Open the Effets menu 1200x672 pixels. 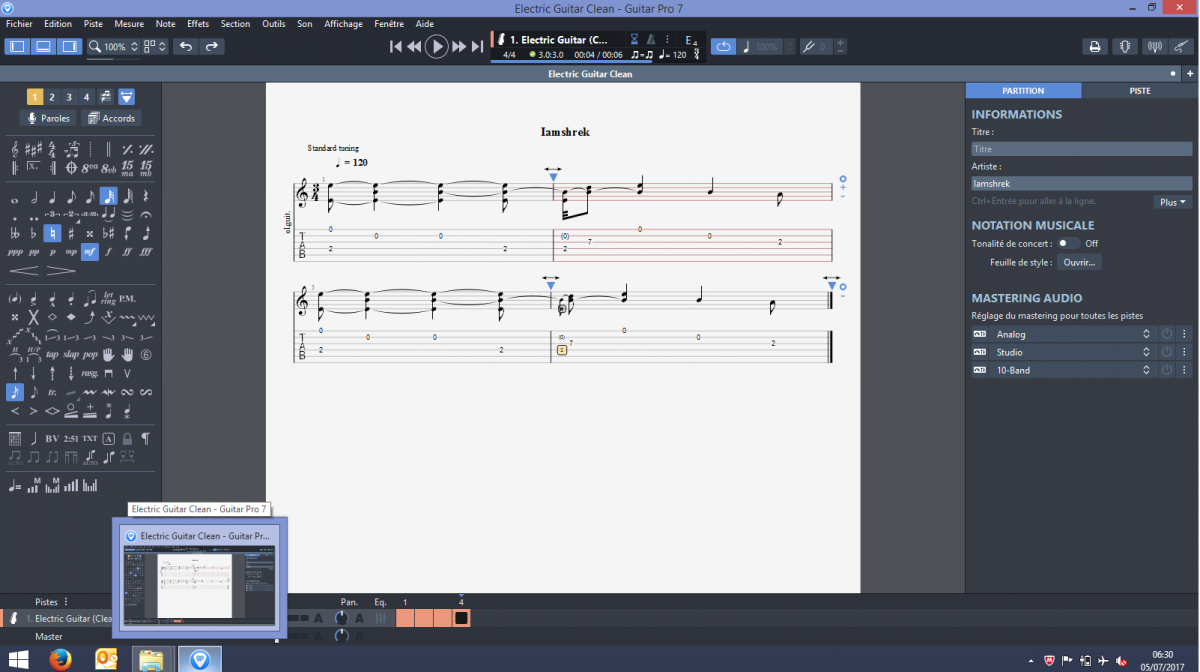[198, 23]
